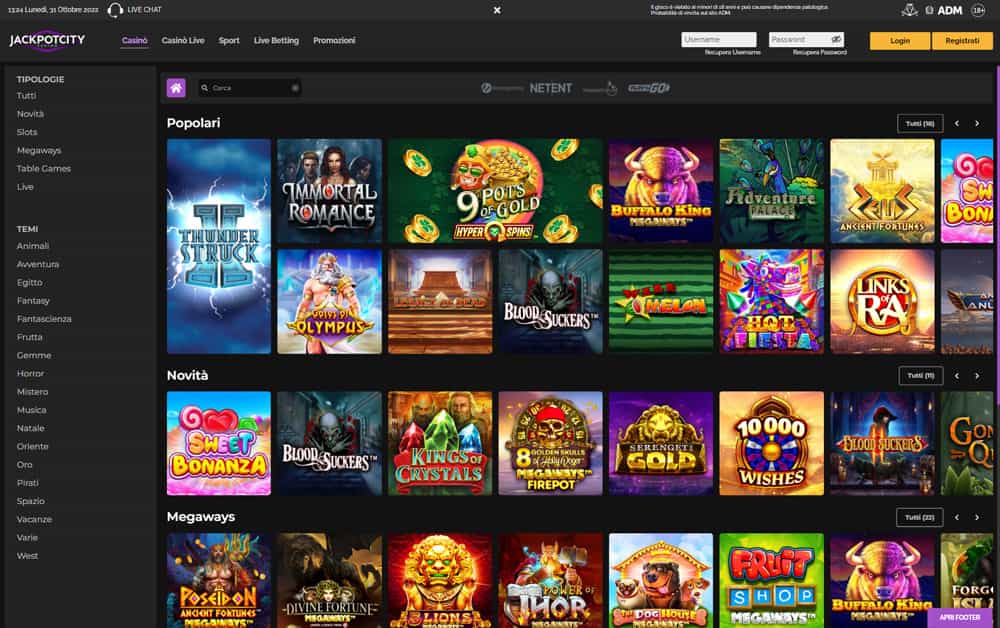Open Live Betting tab

pos(276,40)
